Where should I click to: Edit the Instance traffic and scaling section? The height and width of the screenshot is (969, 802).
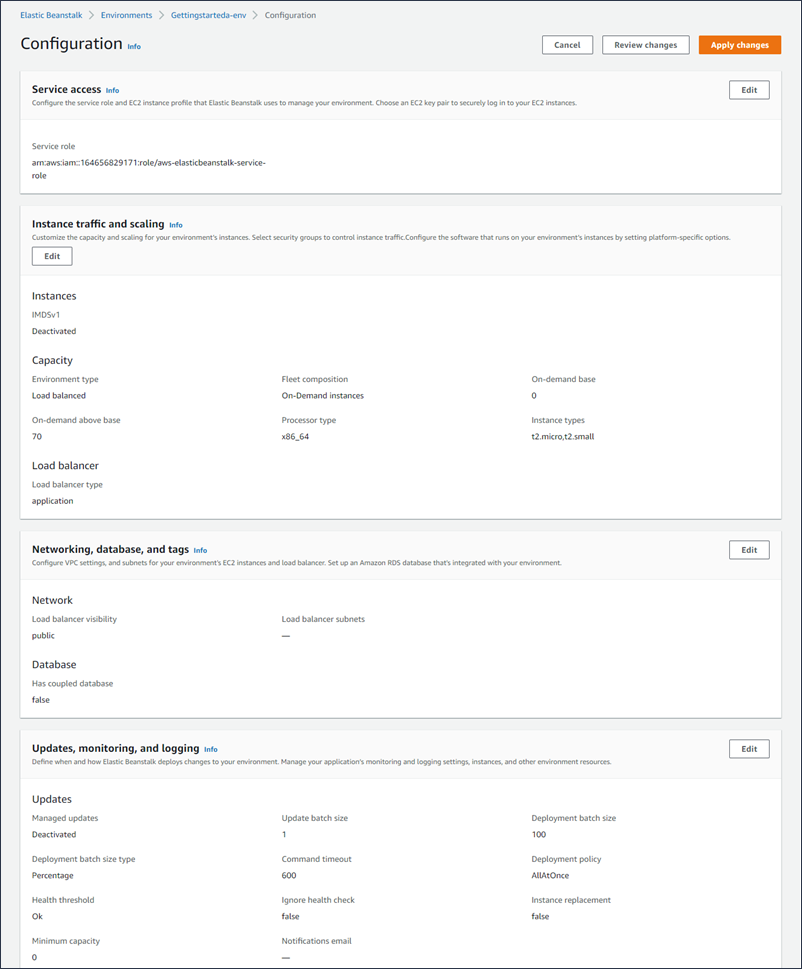[x=52, y=256]
